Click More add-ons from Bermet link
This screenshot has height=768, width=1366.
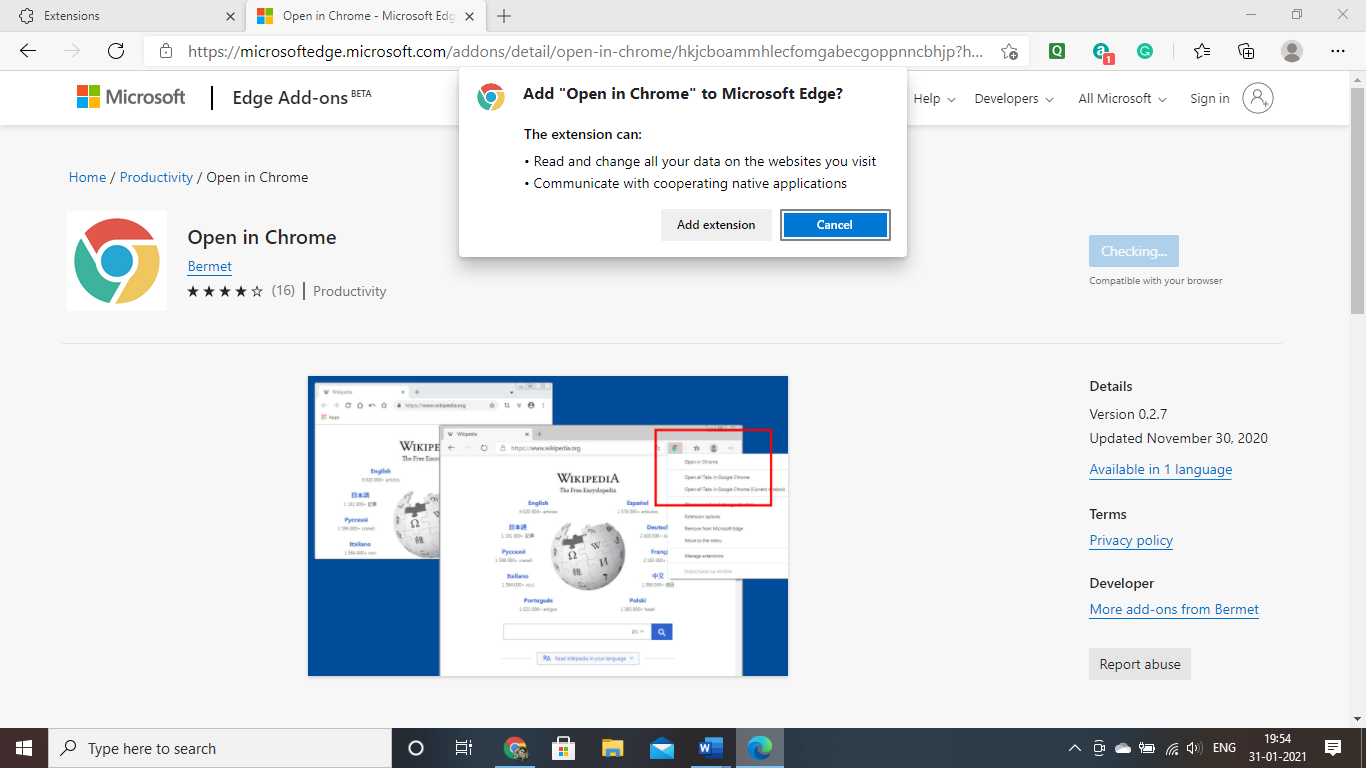(1174, 609)
